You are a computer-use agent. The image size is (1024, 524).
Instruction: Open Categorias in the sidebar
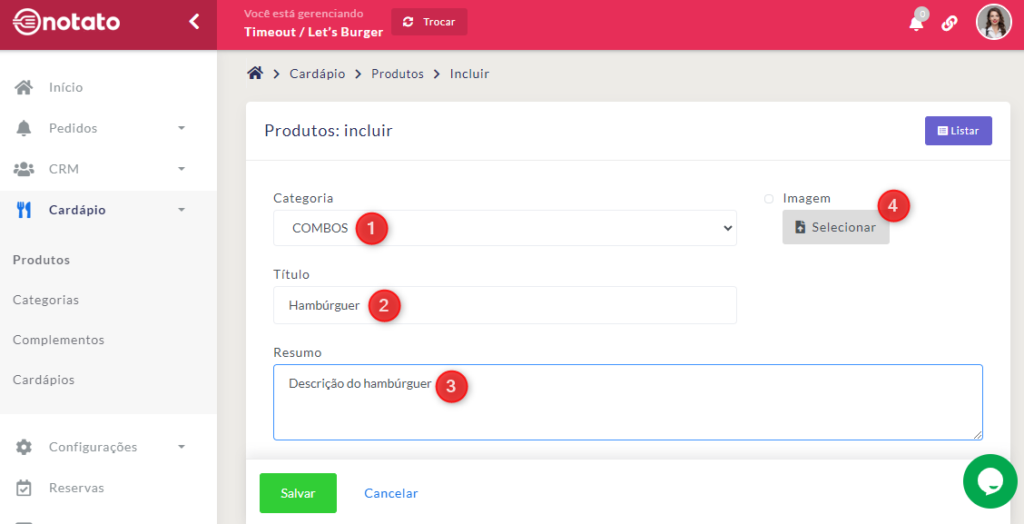[46, 300]
